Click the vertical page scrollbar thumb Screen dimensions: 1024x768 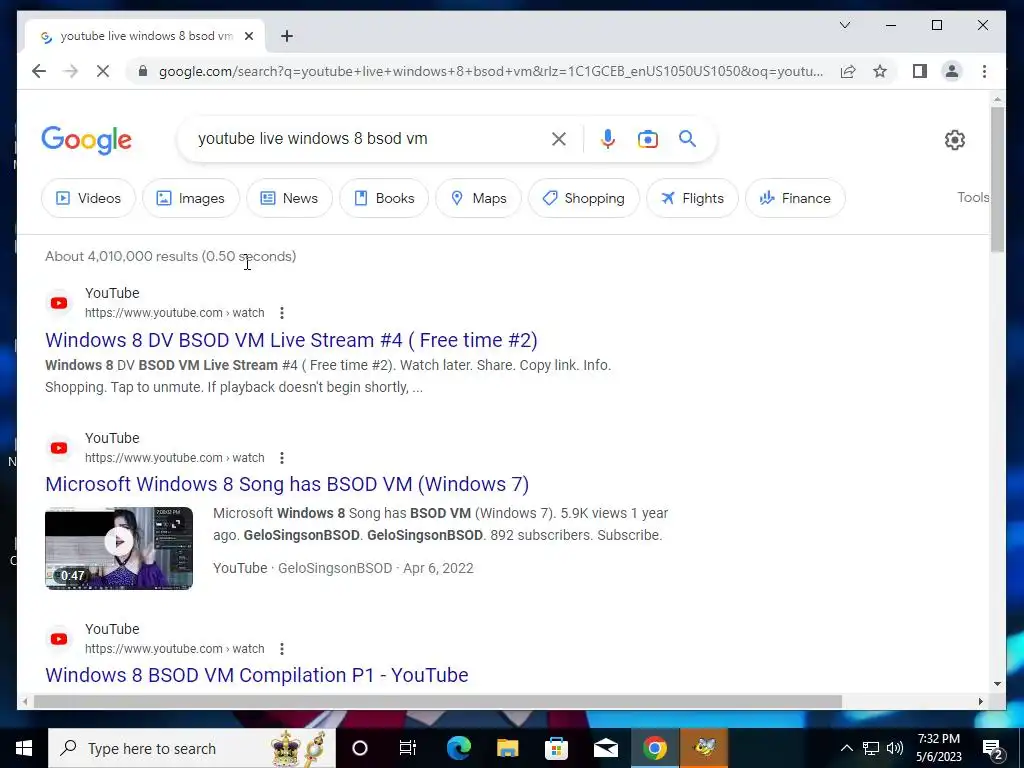click(x=997, y=180)
